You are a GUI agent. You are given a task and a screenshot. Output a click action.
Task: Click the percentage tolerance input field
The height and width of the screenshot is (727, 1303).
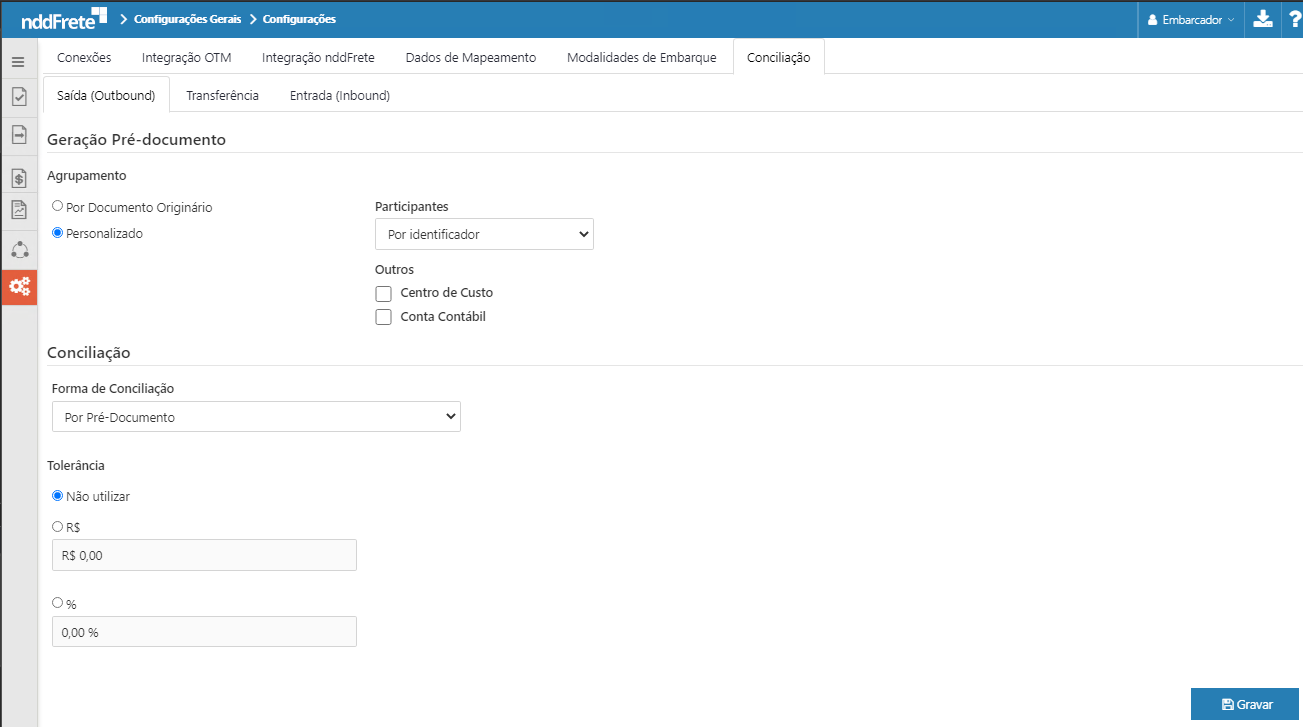204,632
